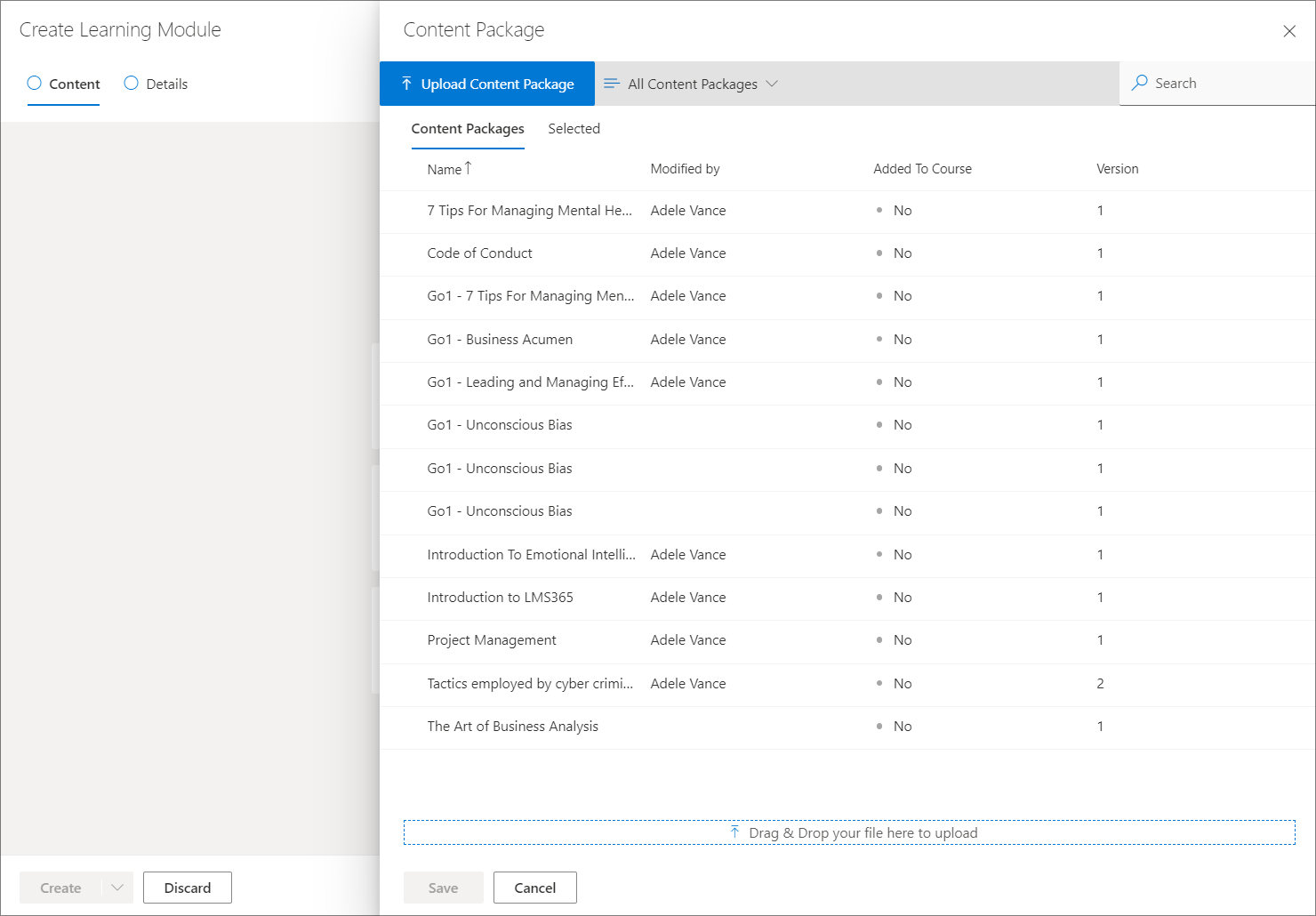Open the Create button dropdown arrow
The image size is (1316, 916).
click(117, 888)
